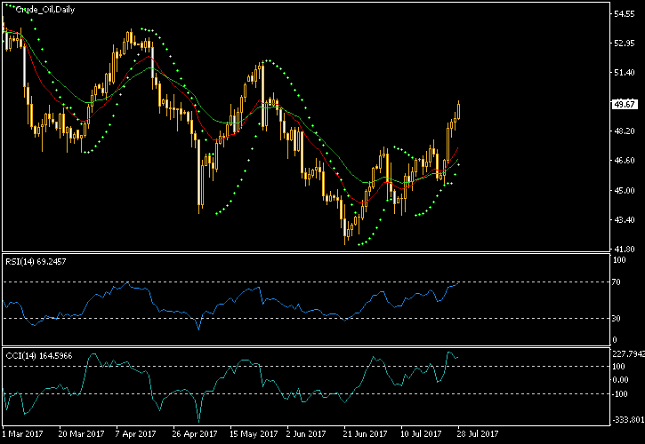Click date label 10 Jul 2017
The height and width of the screenshot is (444, 645).
click(420, 434)
